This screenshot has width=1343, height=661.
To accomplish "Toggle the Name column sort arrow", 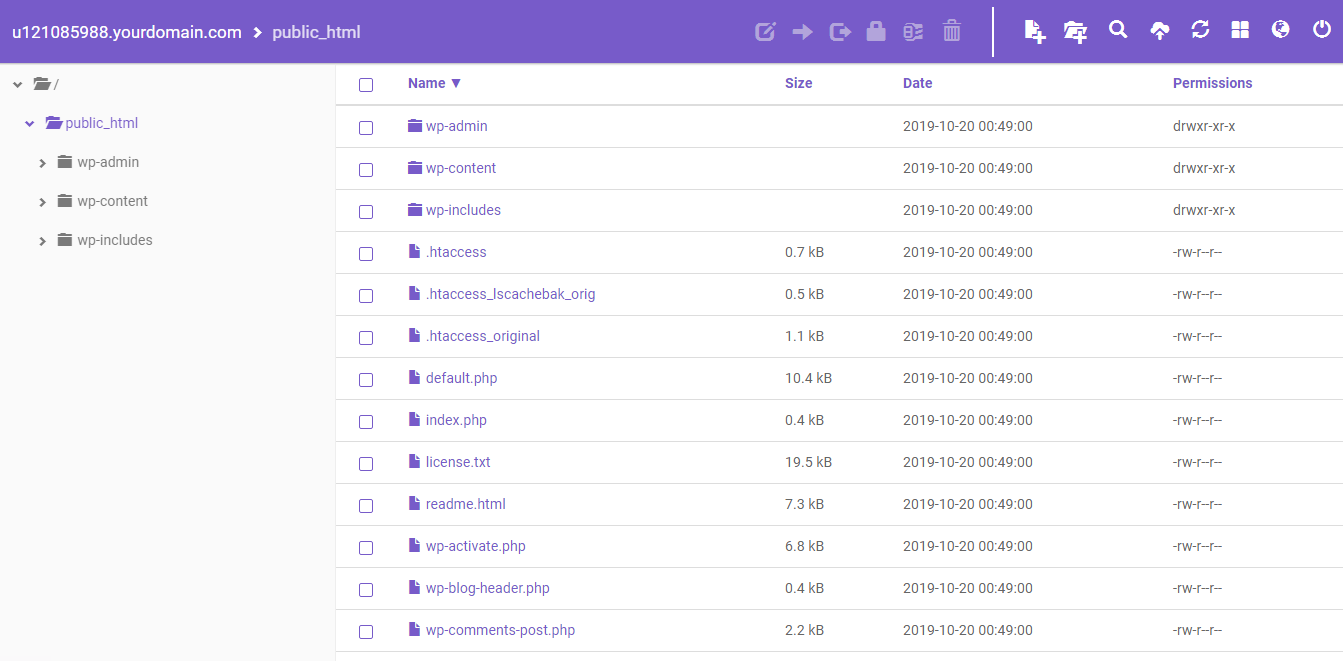I will [x=456, y=84].
